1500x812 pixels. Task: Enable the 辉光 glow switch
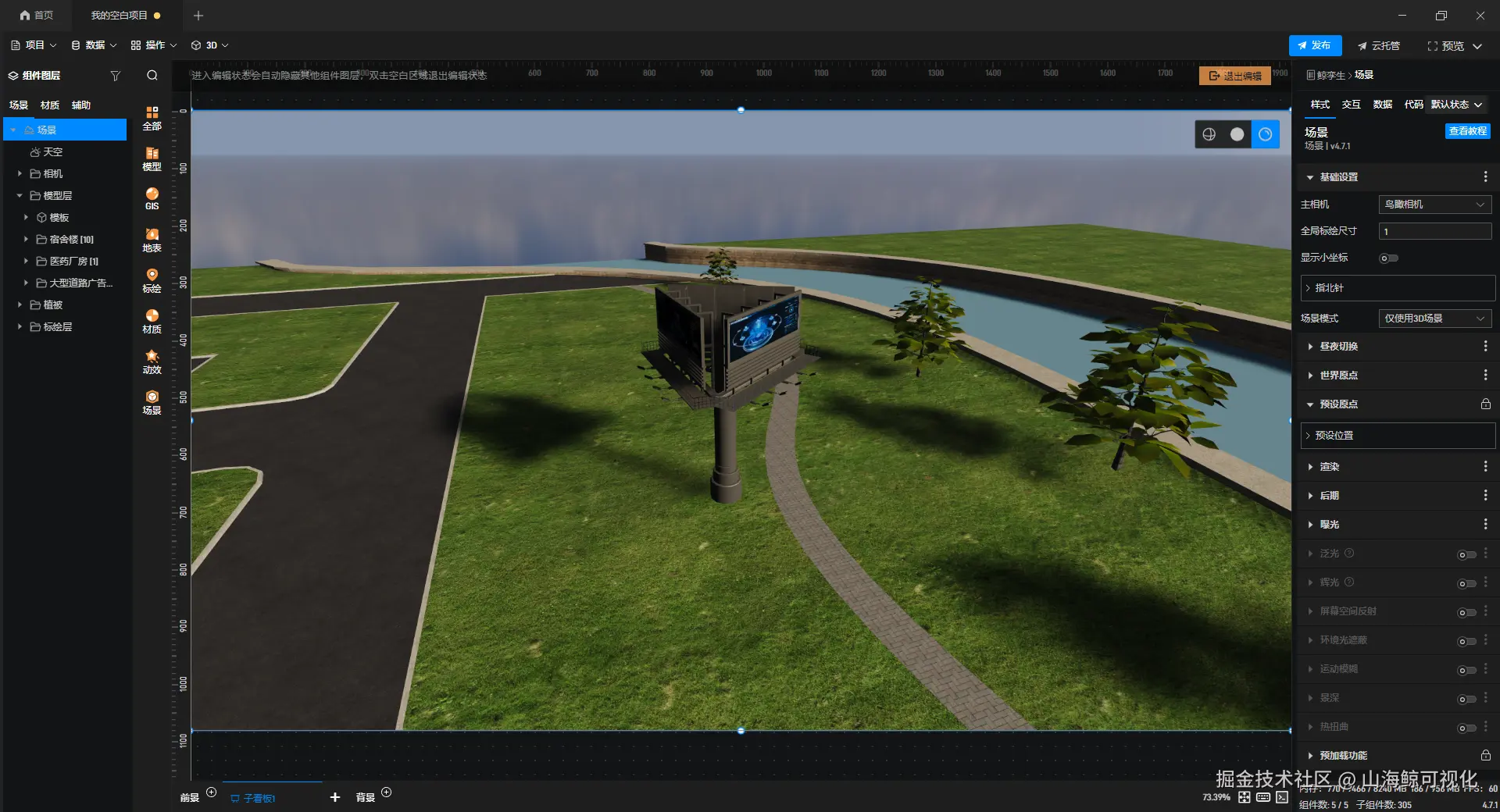[x=1467, y=584]
